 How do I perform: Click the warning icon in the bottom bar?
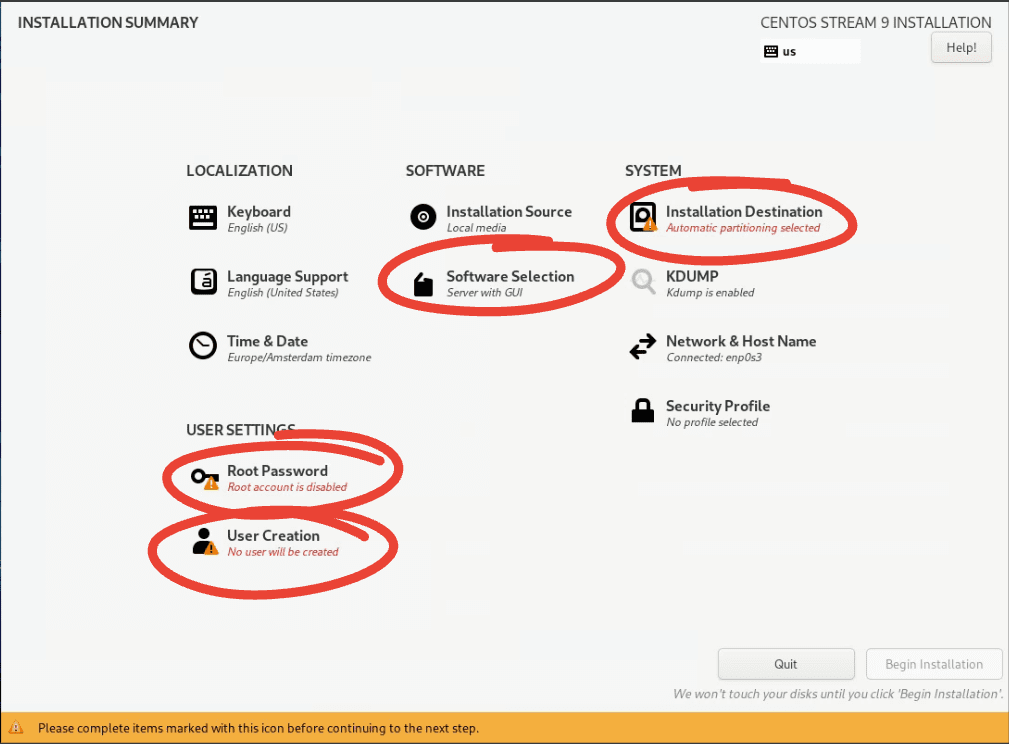point(15,728)
